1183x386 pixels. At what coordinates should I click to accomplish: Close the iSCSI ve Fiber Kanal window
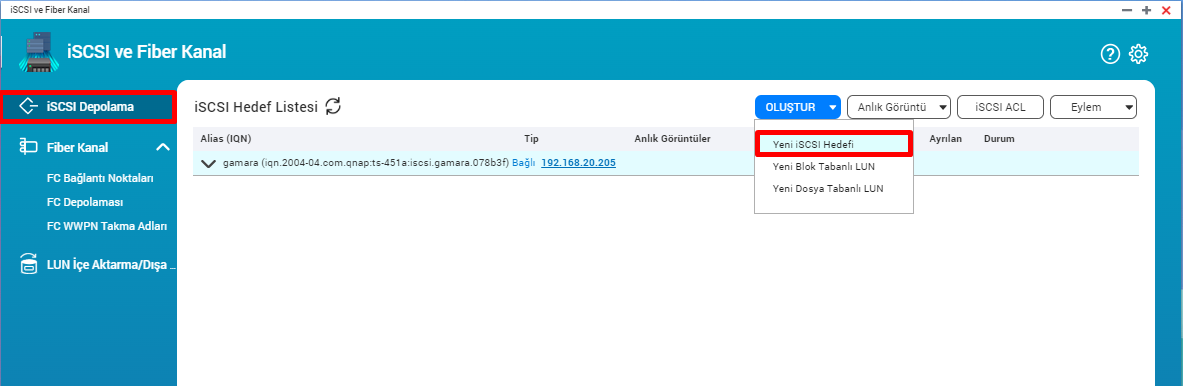(x=1166, y=10)
